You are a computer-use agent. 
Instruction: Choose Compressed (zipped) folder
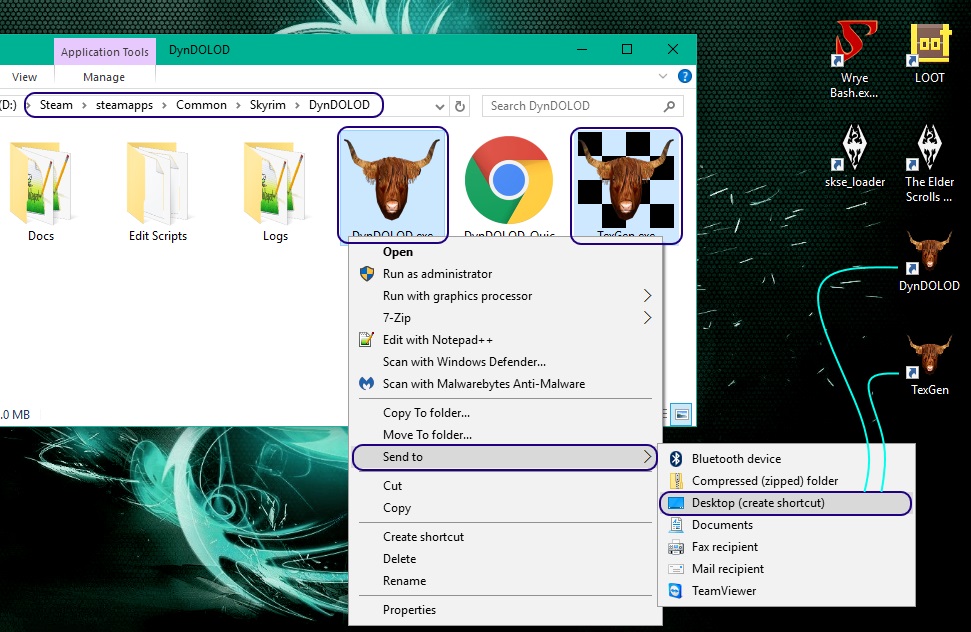point(787,481)
